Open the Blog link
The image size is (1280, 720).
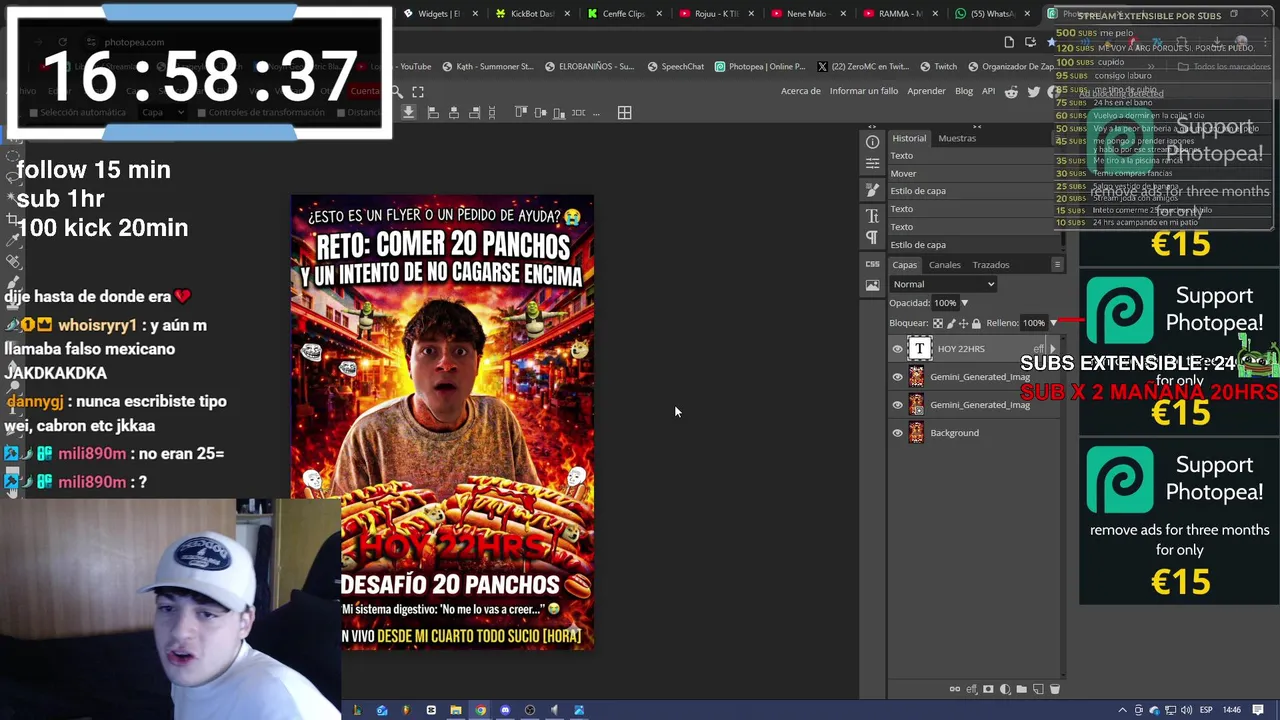click(964, 91)
